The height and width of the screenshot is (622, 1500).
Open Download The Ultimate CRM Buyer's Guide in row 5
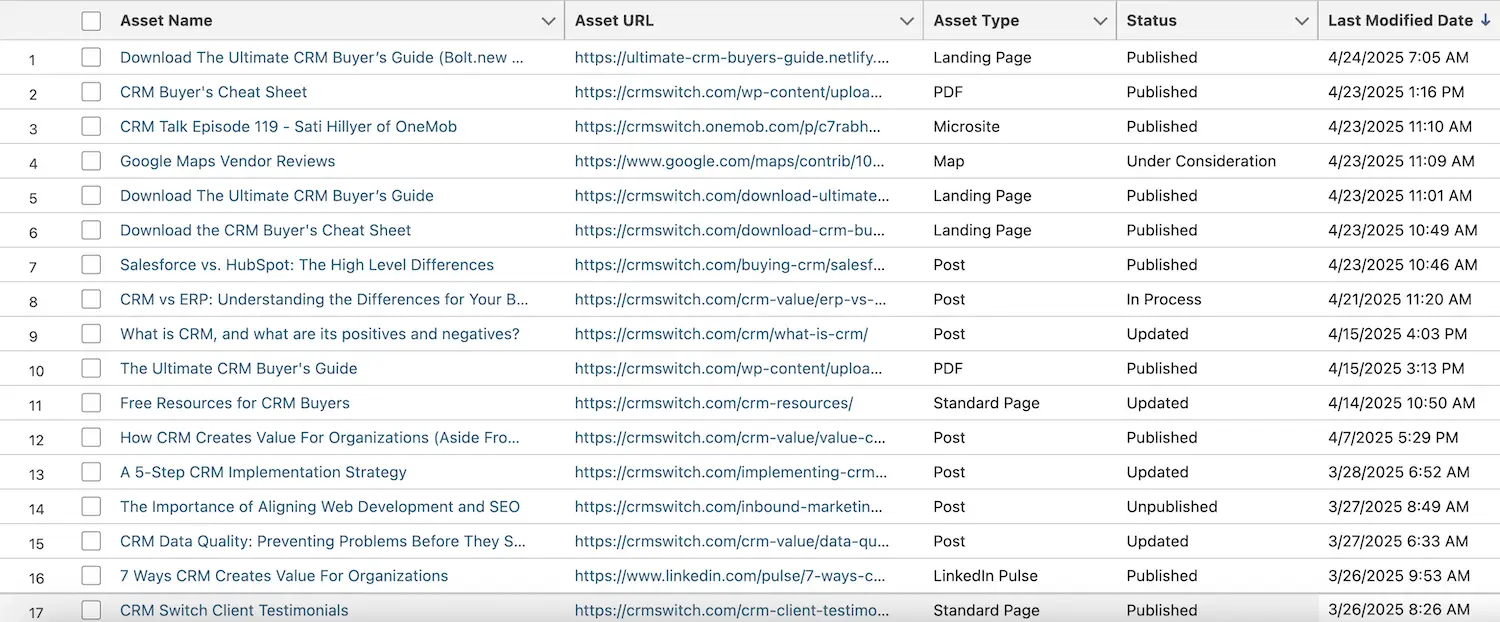click(277, 196)
